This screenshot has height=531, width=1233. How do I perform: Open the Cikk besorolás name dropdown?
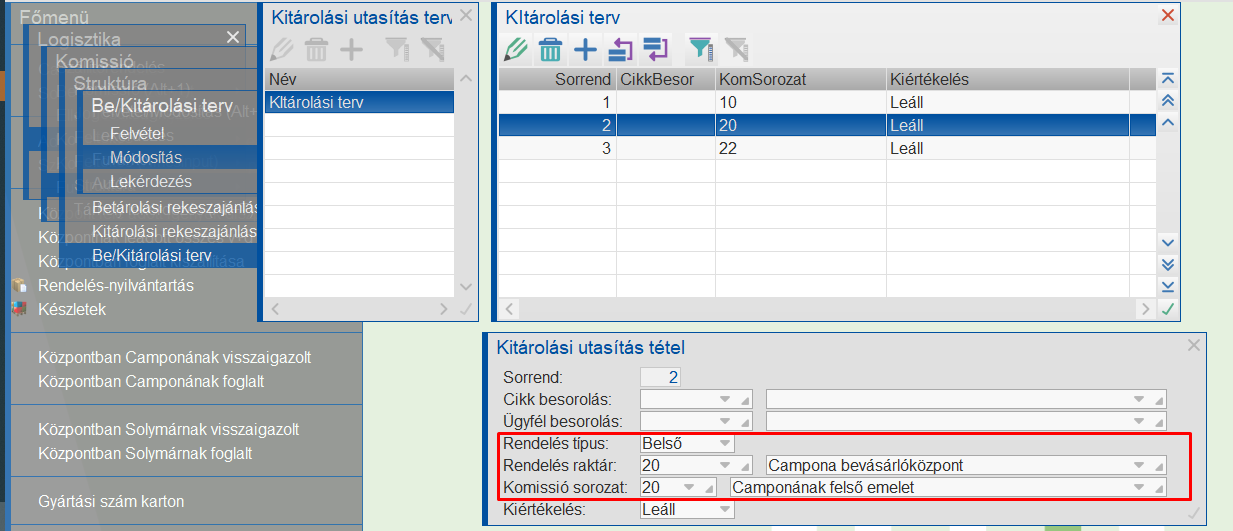click(1139, 399)
